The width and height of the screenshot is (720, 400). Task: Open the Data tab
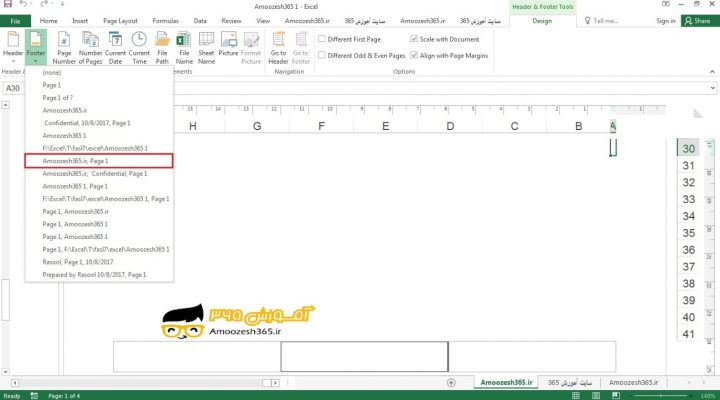pos(200,21)
